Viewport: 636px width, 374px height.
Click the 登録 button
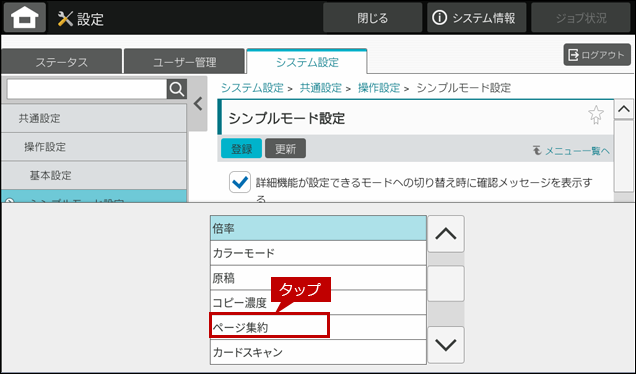[241, 148]
